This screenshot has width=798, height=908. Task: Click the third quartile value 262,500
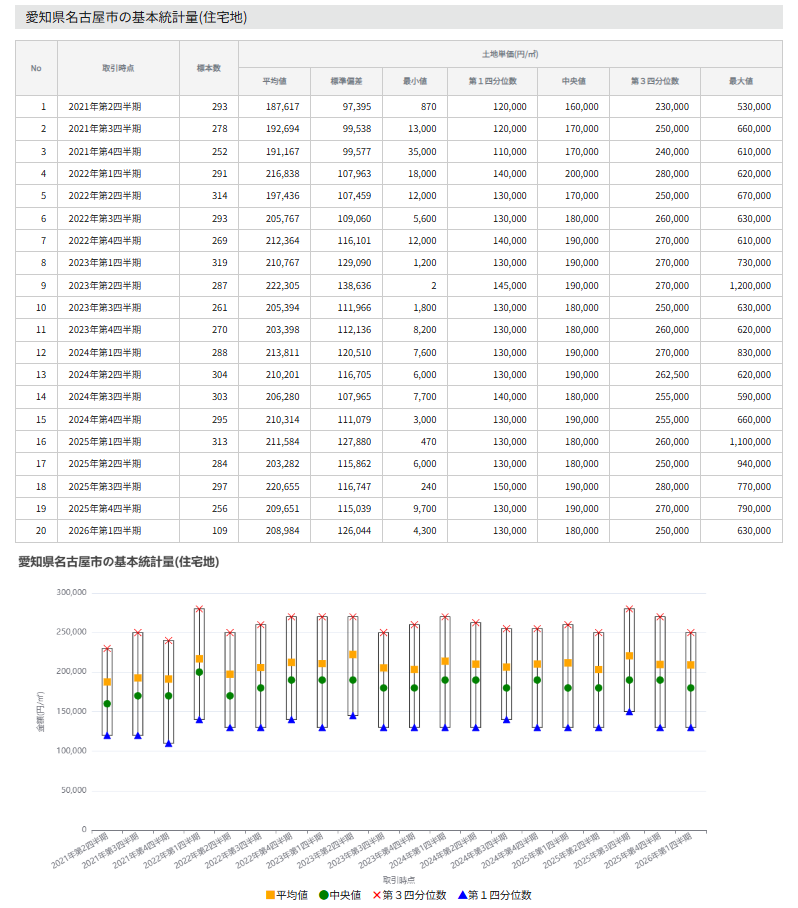pyautogui.click(x=672, y=375)
